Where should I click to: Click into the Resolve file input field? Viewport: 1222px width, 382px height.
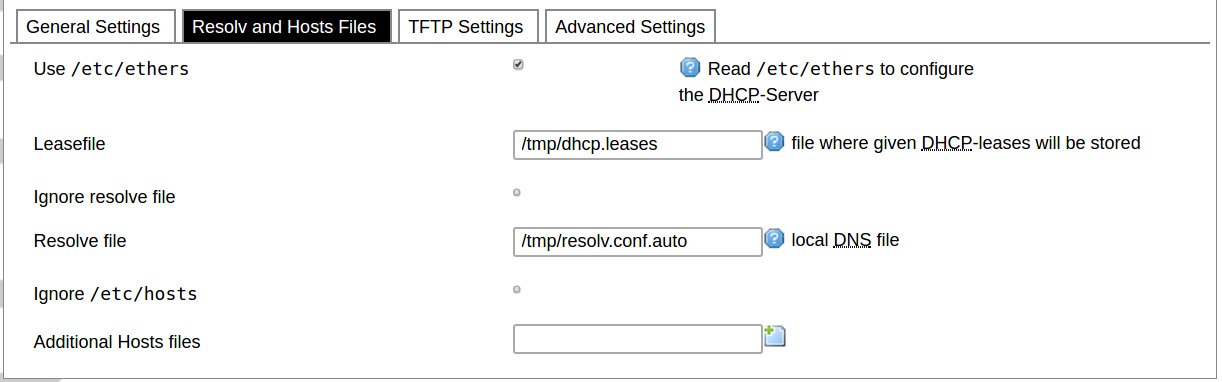[x=638, y=241]
